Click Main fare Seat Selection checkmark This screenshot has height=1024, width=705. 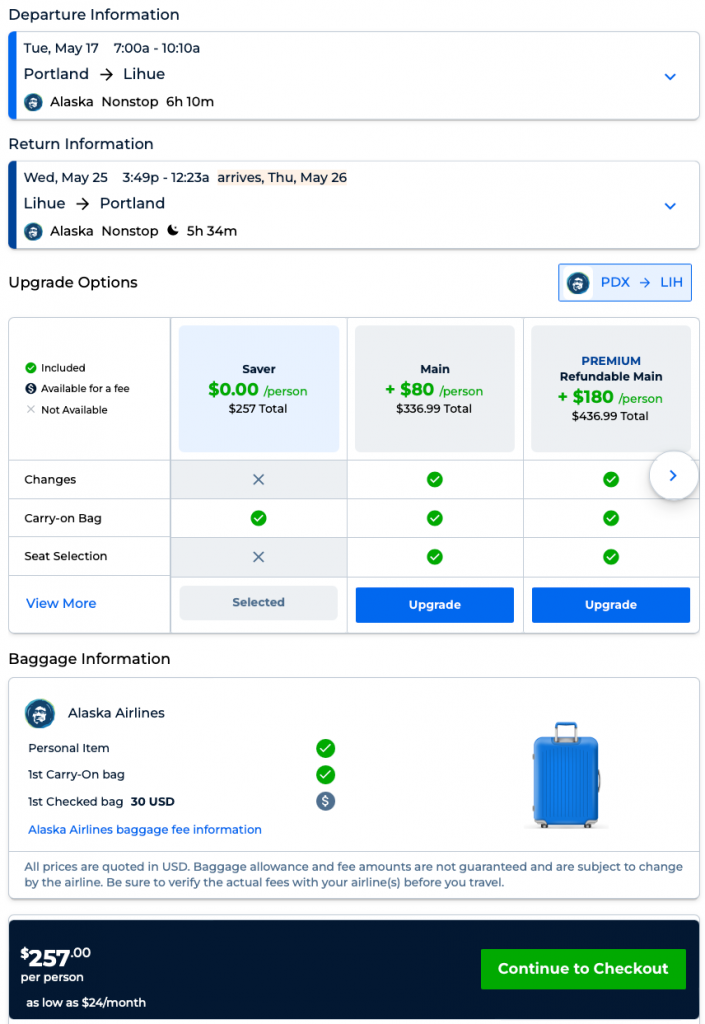(x=434, y=557)
